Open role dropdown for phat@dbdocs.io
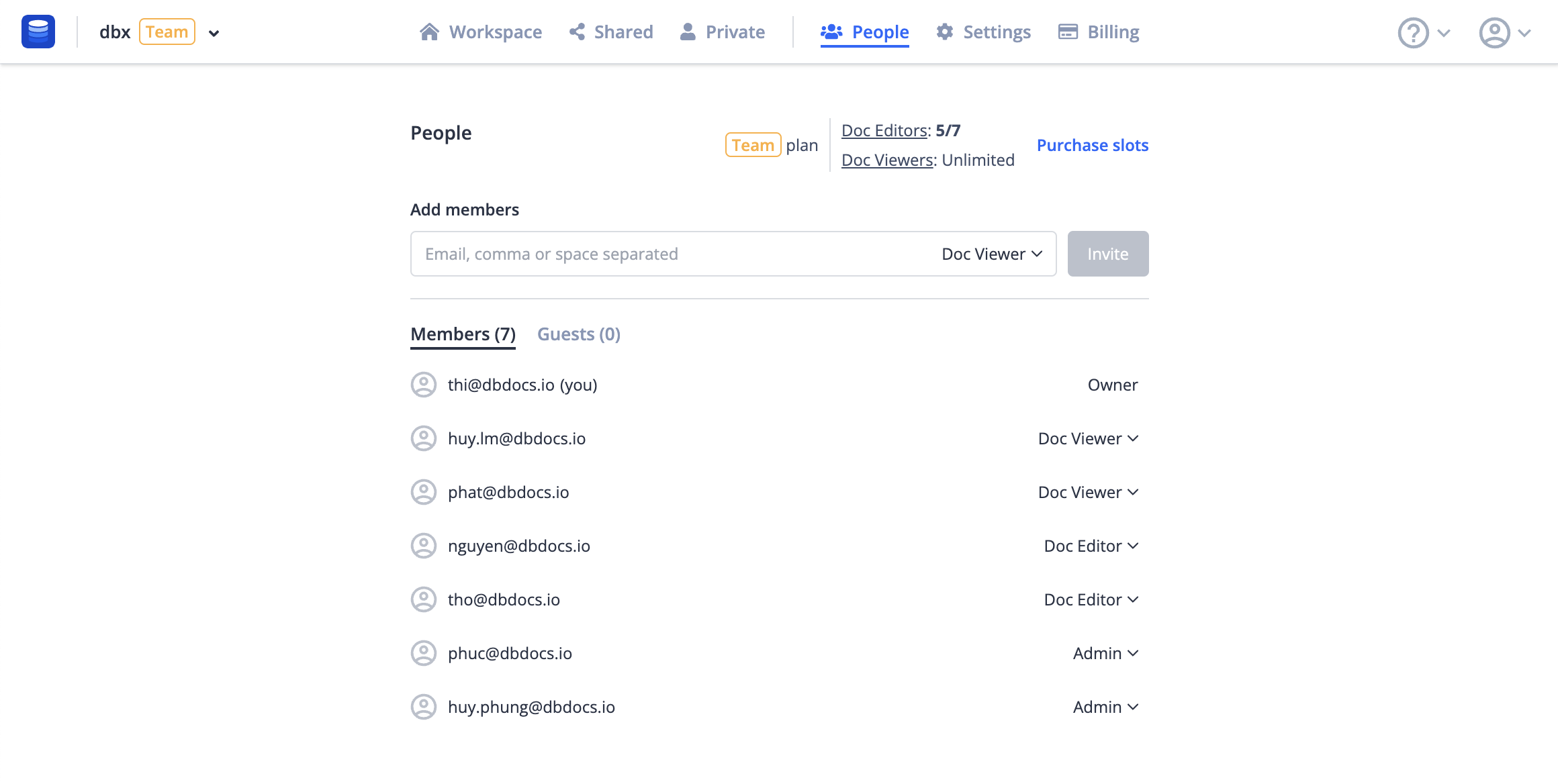This screenshot has height=784, width=1558. (x=1089, y=492)
